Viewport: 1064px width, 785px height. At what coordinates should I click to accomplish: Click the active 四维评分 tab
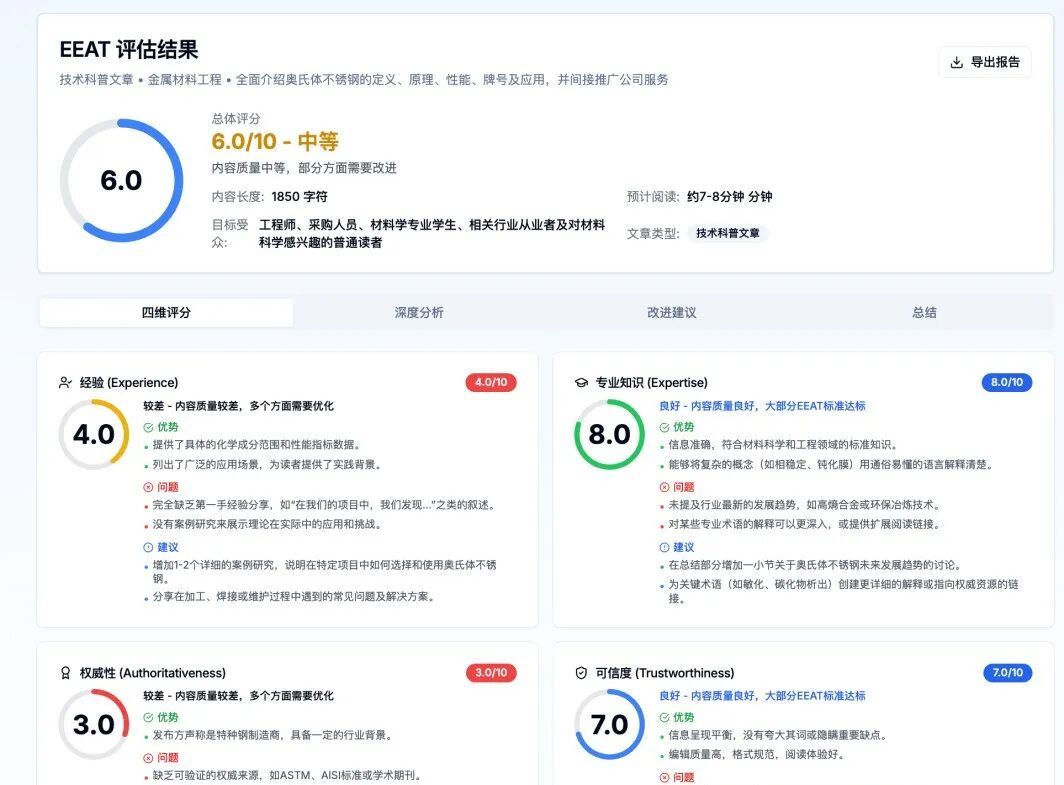click(165, 312)
